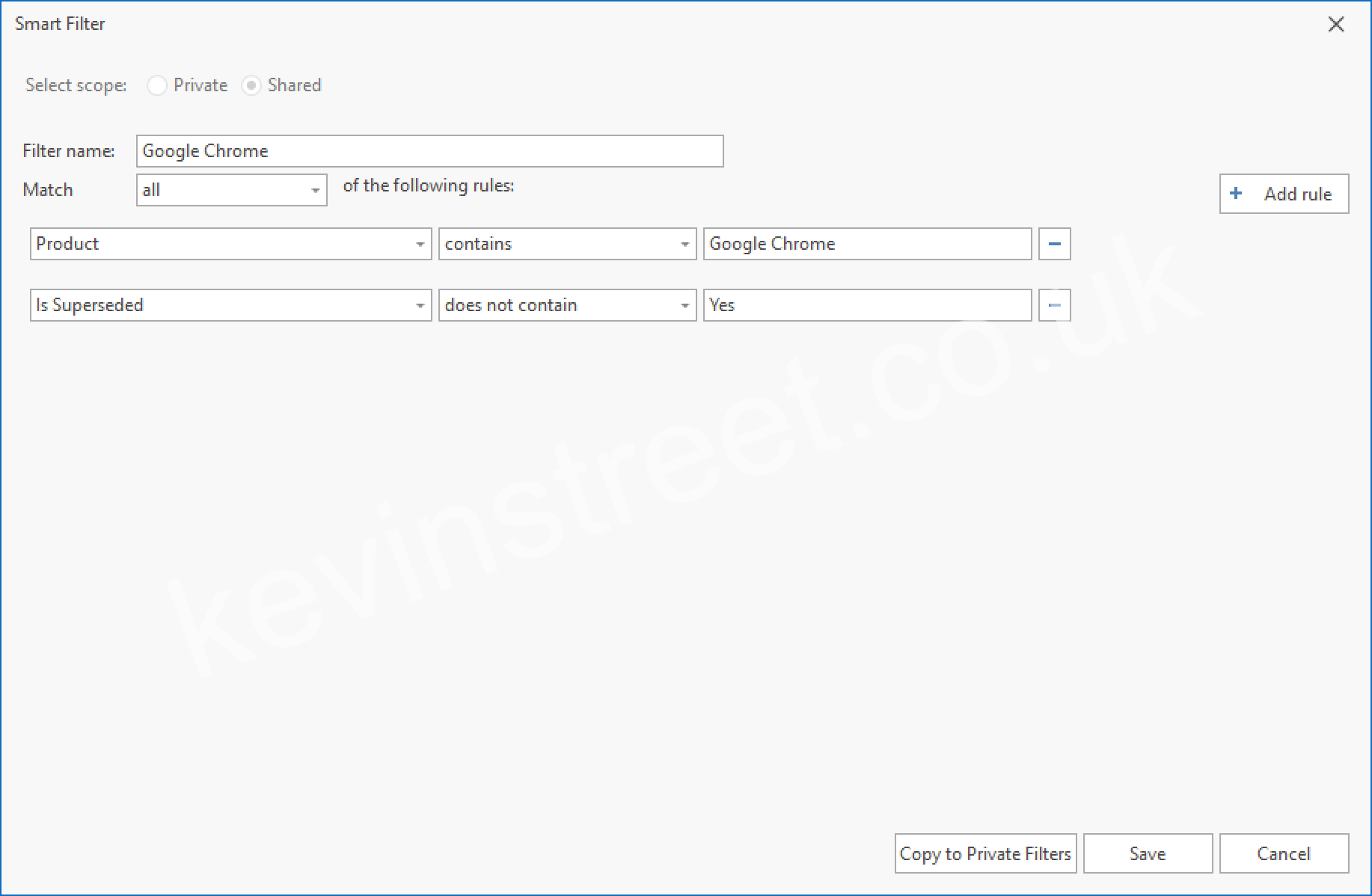Click the Filter name text box
This screenshot has width=1372, height=896.
click(429, 151)
